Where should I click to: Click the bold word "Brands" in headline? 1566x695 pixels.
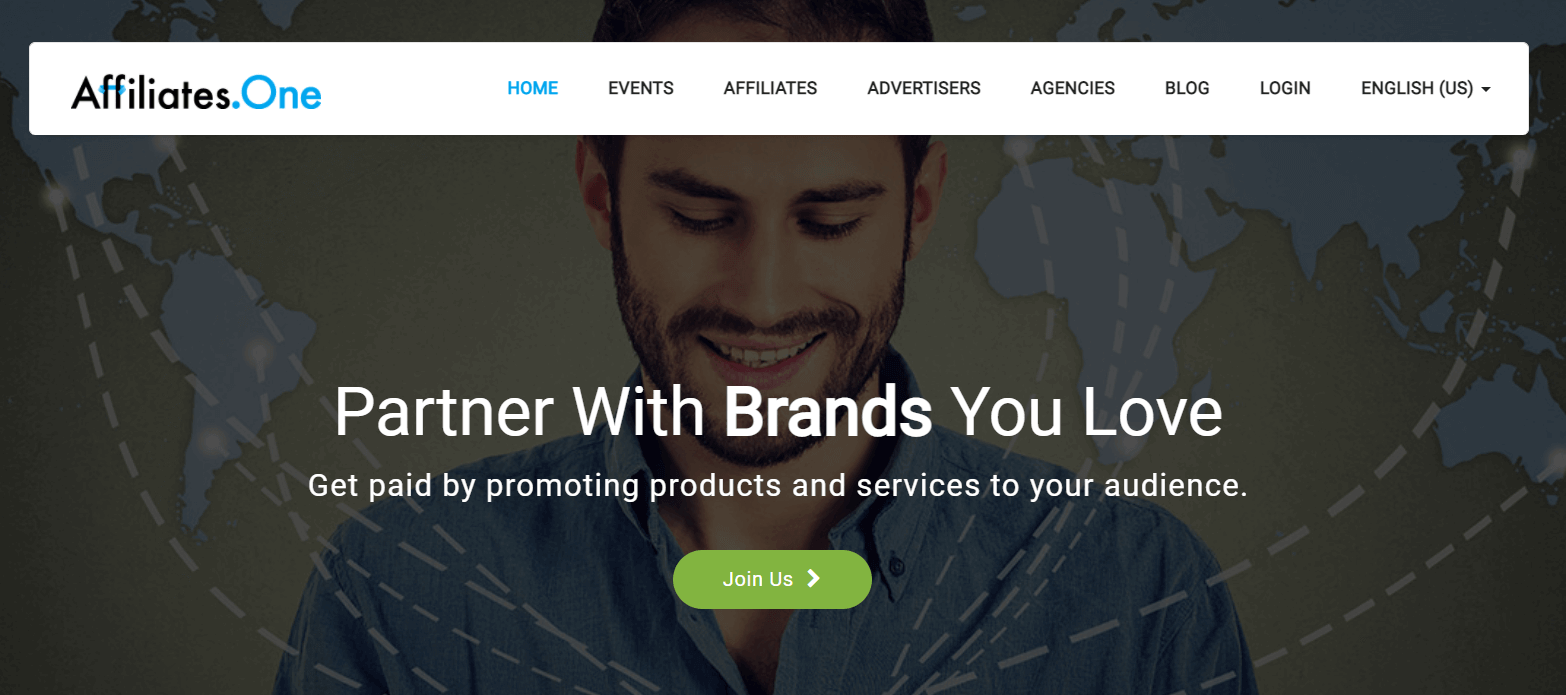(828, 412)
